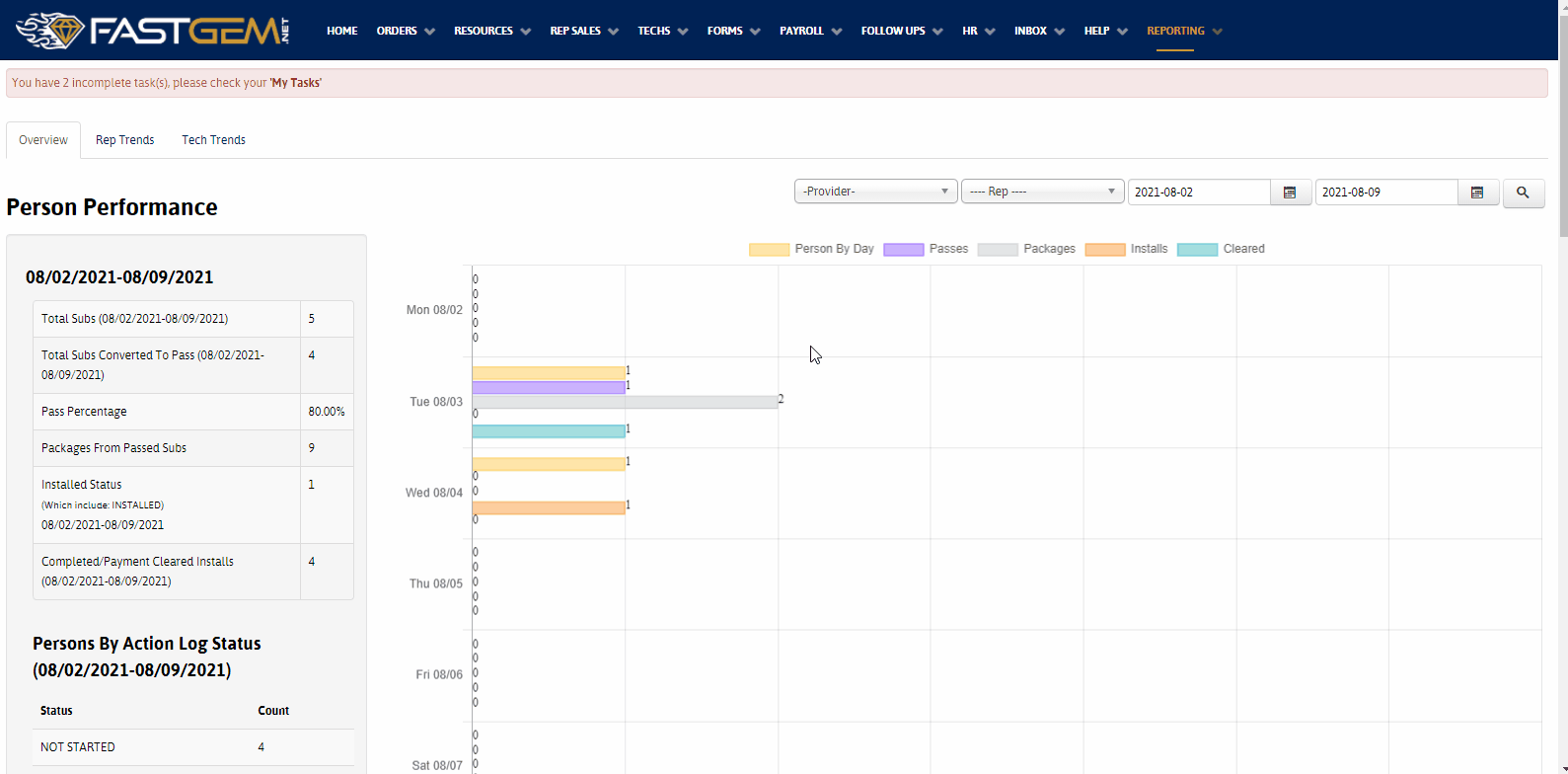
Task: Expand the Orders menu
Action: (406, 31)
